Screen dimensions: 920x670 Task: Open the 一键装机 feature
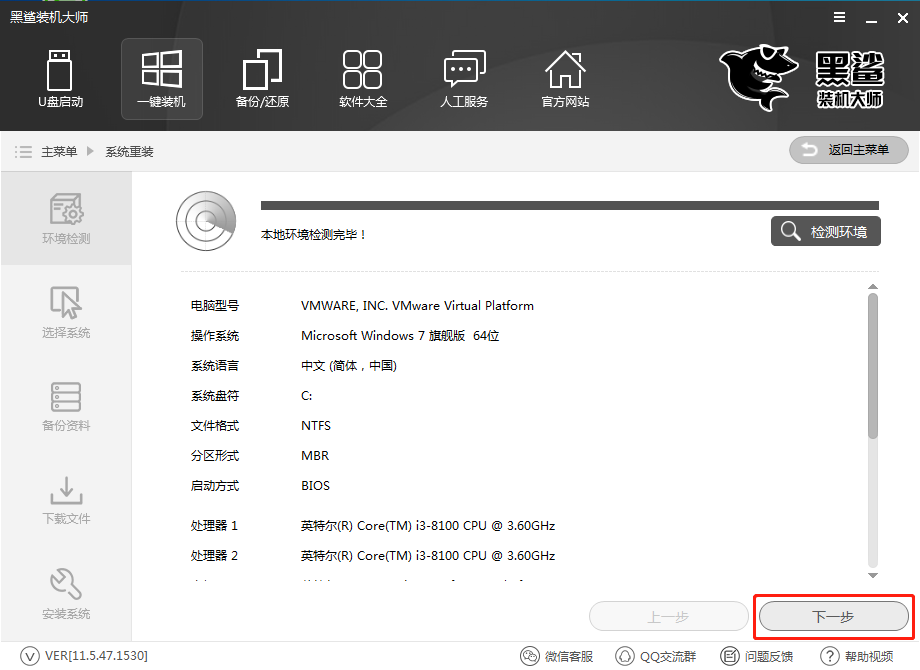pos(161,79)
